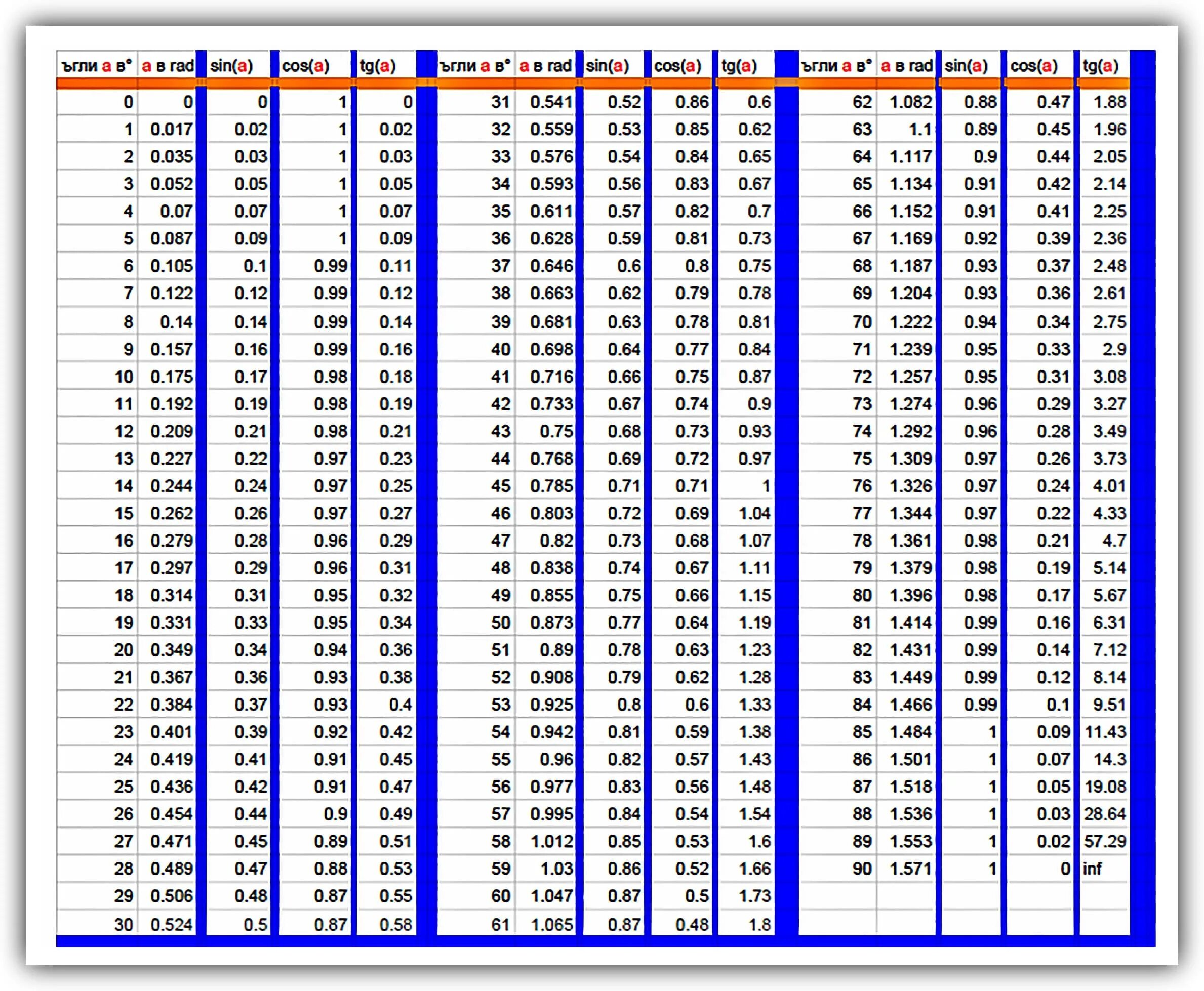Screen dimensions: 1204x991
Task: Click the third tg(a) column header
Action: pos(1101,66)
